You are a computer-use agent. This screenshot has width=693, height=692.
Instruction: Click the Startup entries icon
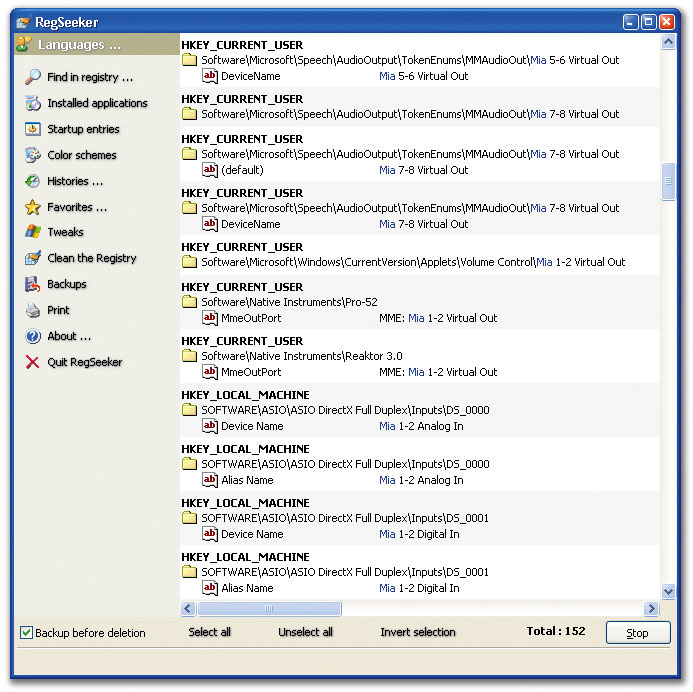[33, 129]
